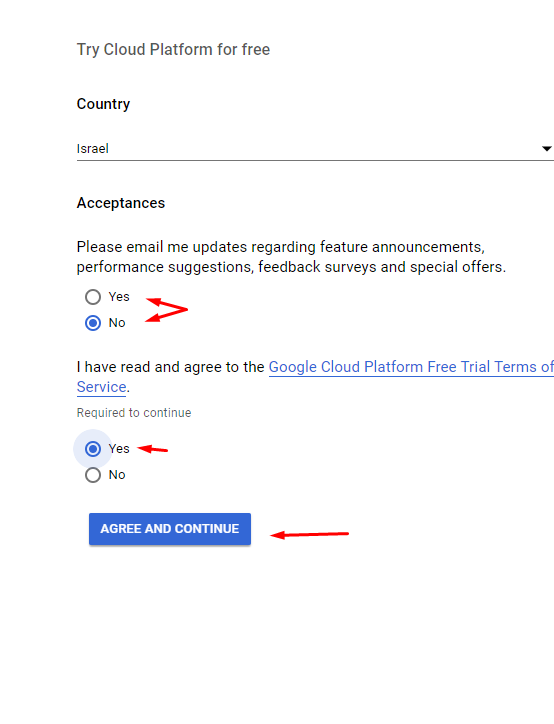Click the email updates description paragraph
The width and height of the screenshot is (554, 724).
[291, 257]
